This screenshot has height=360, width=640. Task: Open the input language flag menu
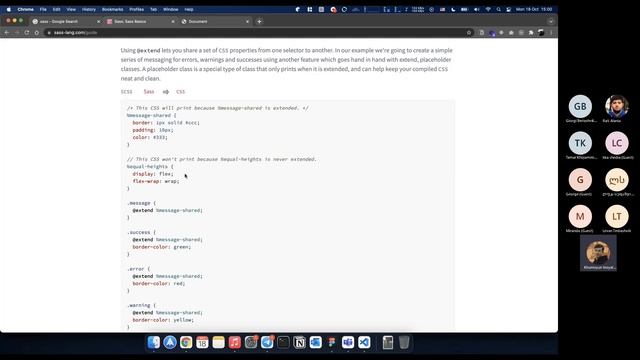click(x=442, y=9)
